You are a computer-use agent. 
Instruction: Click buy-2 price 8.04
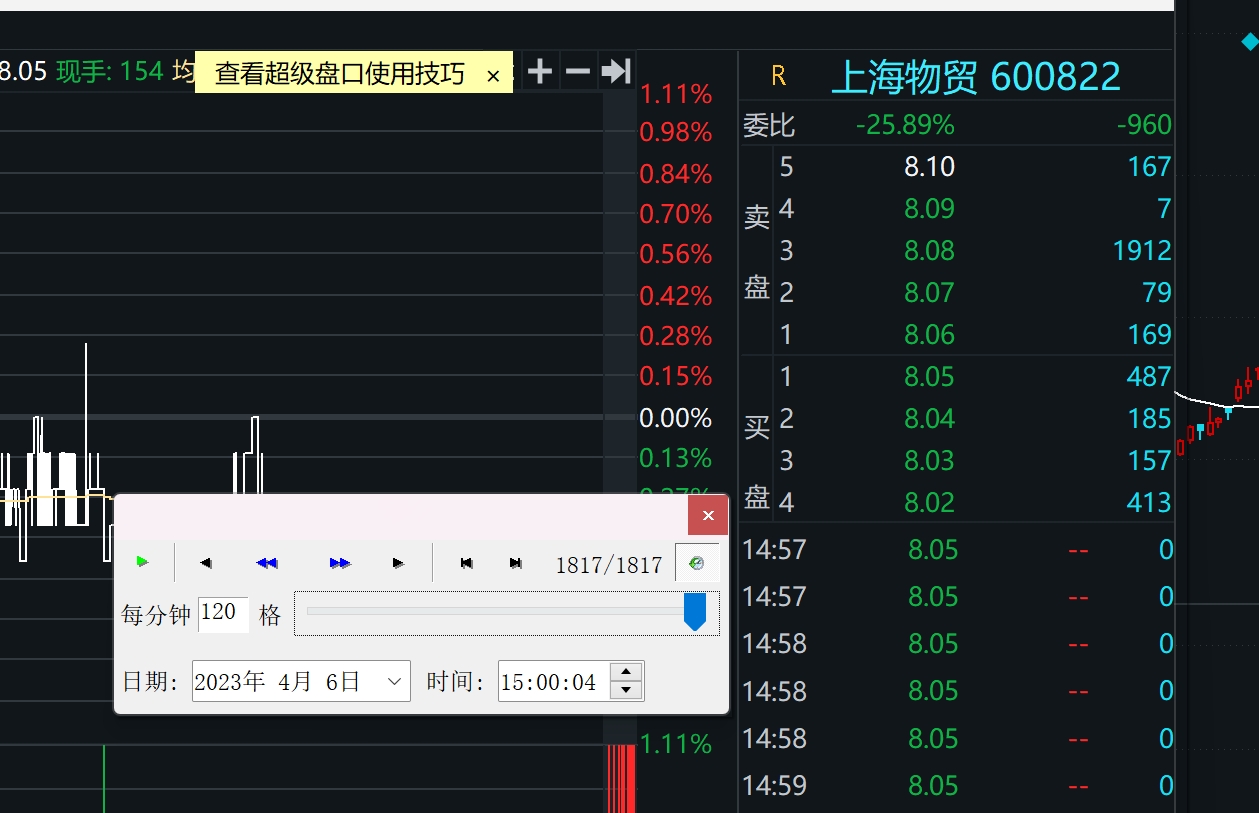point(930,418)
